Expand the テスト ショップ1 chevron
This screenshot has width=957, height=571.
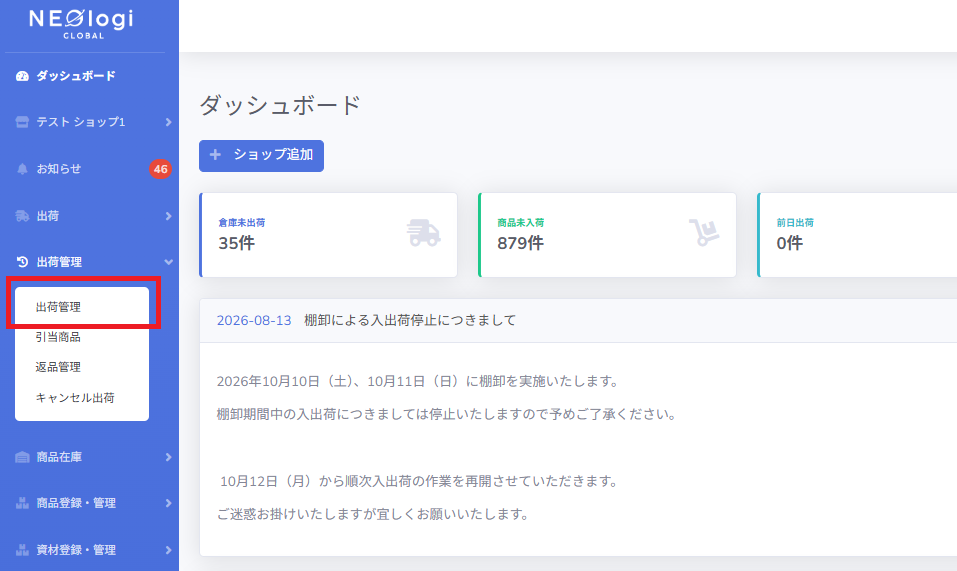click(168, 122)
